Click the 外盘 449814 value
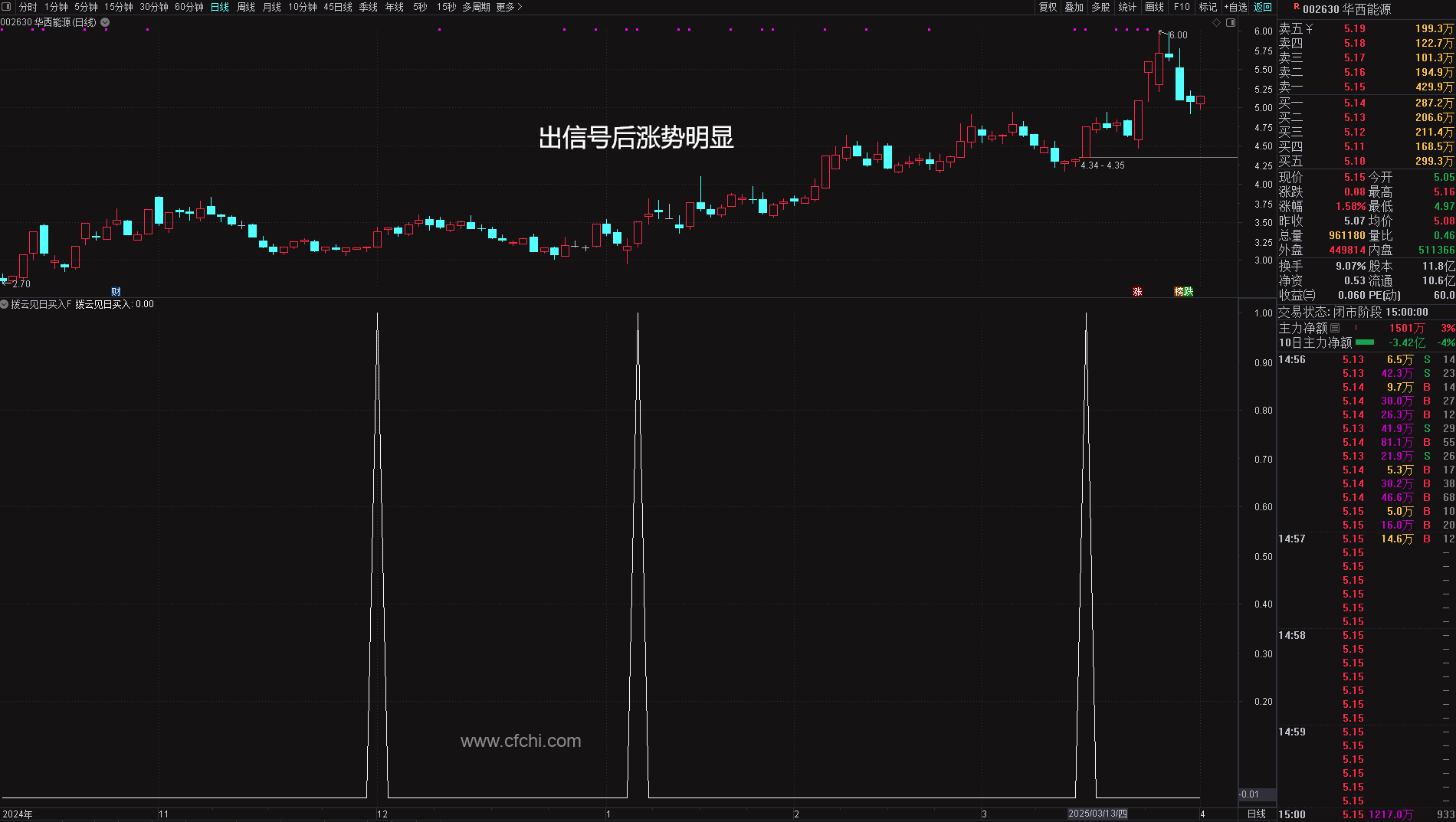Screen dimensions: 1456x822 (x=1347, y=250)
